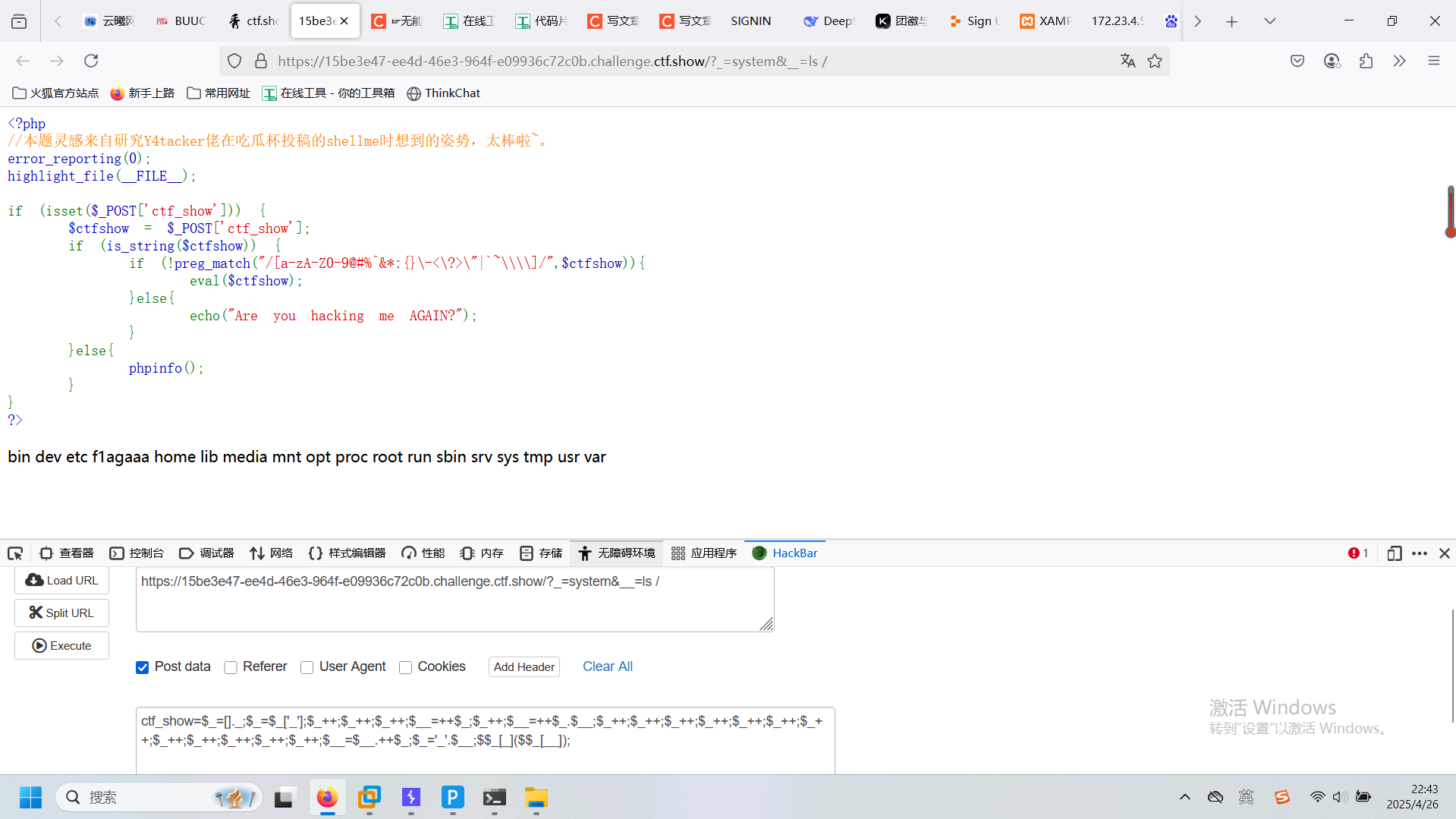
Task: Click Load URL in HackBar
Action: coord(61,581)
